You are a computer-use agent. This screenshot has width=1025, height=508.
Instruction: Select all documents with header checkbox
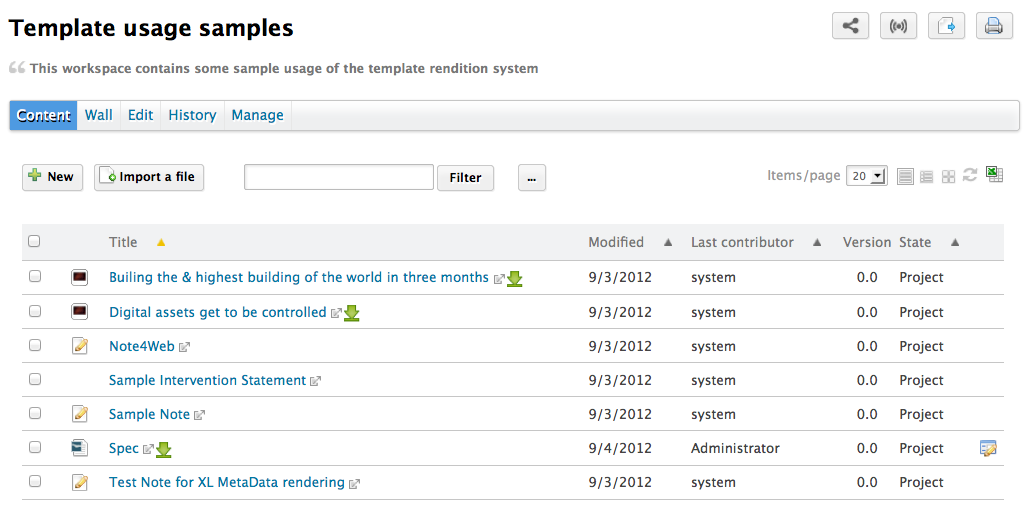click(x=35, y=241)
